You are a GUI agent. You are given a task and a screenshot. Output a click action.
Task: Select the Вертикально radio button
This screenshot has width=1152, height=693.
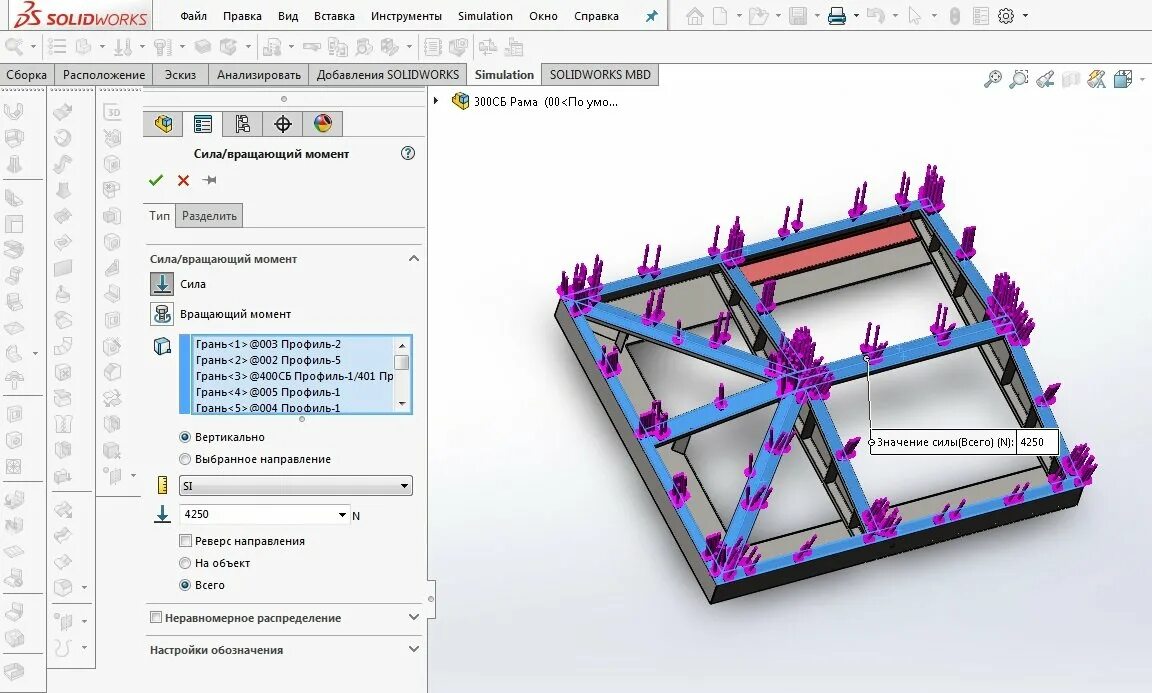pyautogui.click(x=185, y=437)
